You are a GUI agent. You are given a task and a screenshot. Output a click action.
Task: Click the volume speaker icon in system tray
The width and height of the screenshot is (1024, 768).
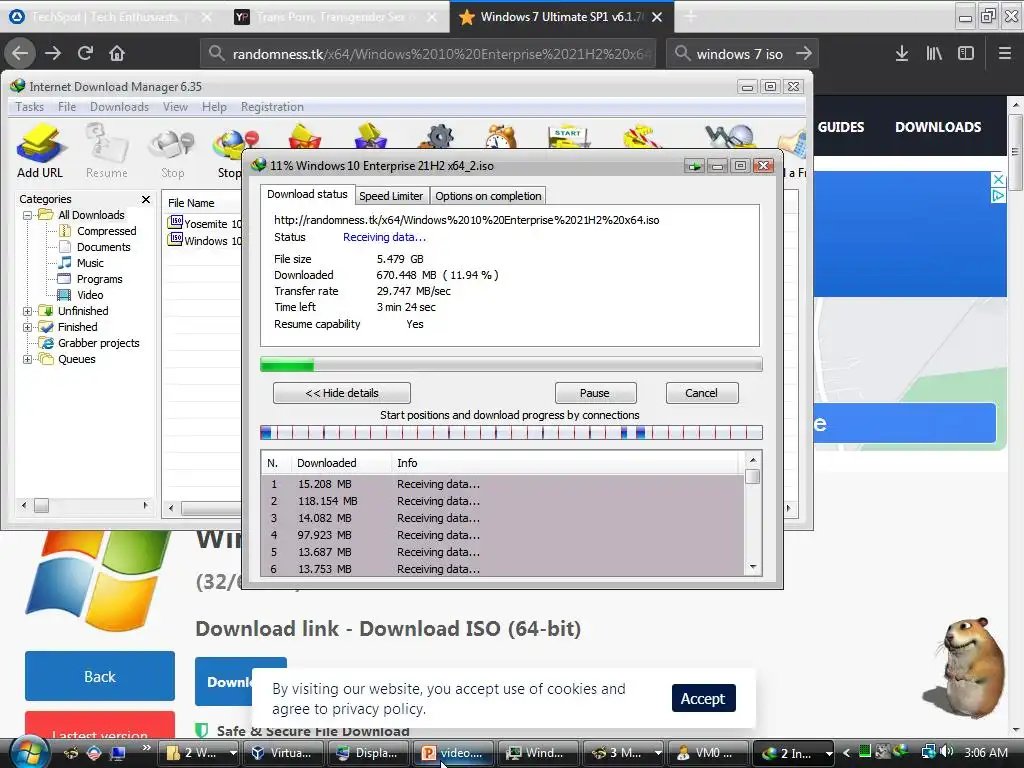[946, 752]
